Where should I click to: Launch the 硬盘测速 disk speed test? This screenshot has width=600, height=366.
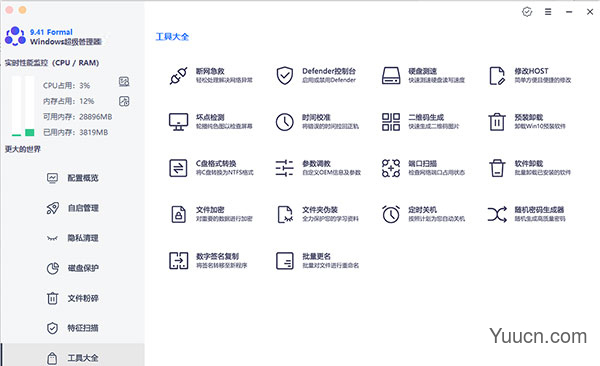click(423, 75)
